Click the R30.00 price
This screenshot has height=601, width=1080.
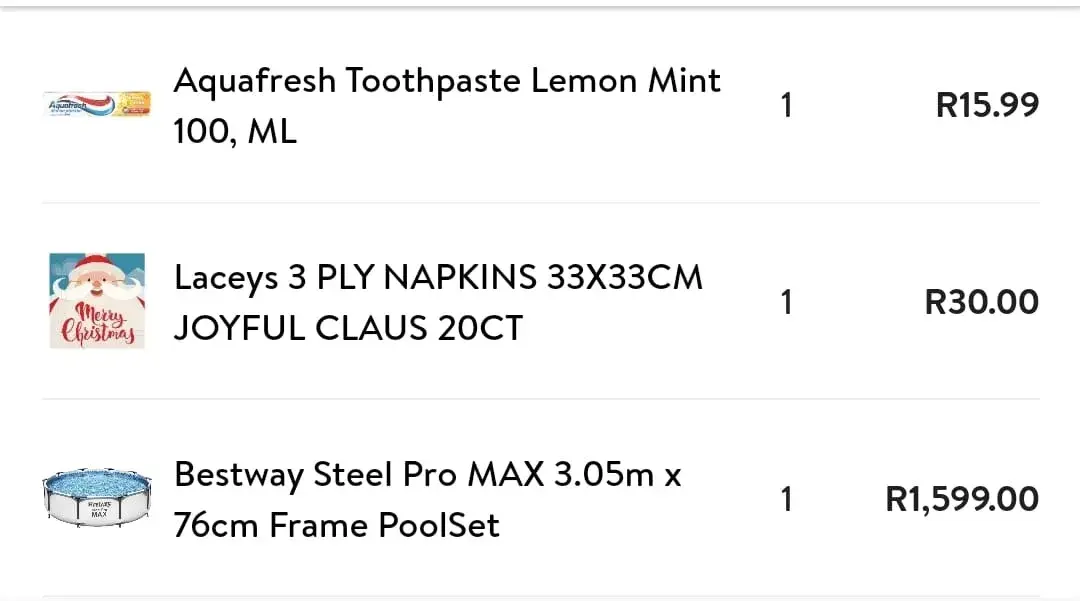click(981, 302)
